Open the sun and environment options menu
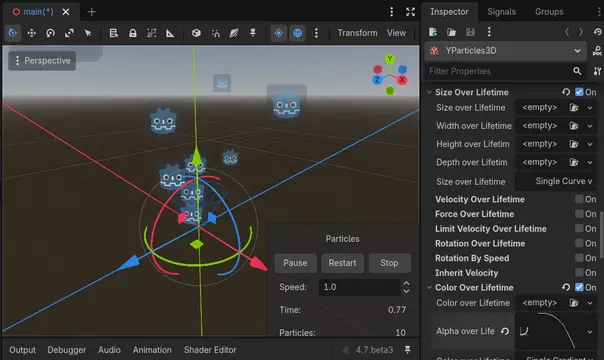Viewport: 604px width, 360px height. [x=316, y=33]
